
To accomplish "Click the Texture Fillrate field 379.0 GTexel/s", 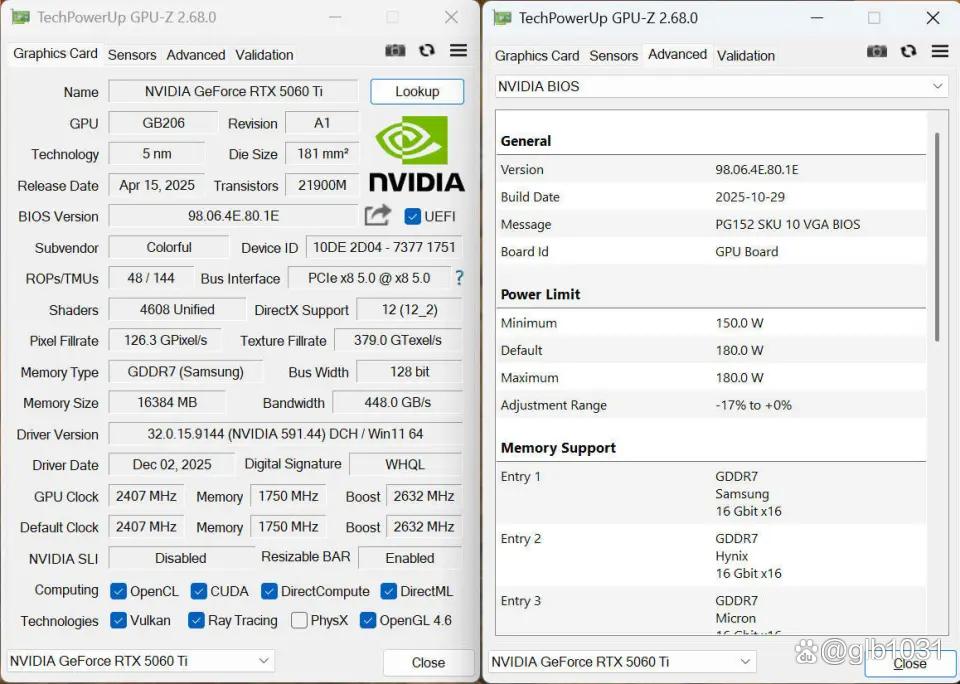I will tap(397, 340).
